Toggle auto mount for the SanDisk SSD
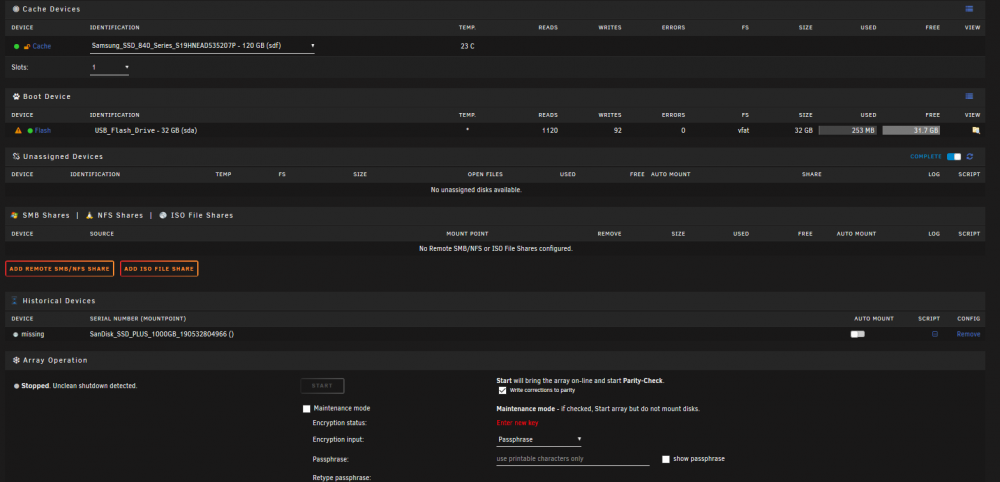The width and height of the screenshot is (1000, 482). click(x=858, y=334)
